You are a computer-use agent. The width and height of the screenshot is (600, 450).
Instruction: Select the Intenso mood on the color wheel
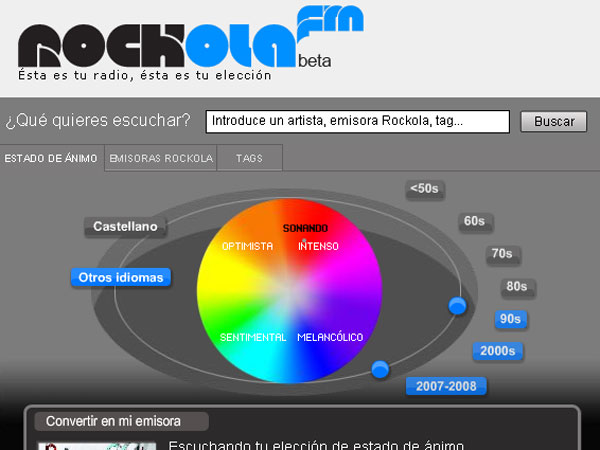pos(318,246)
